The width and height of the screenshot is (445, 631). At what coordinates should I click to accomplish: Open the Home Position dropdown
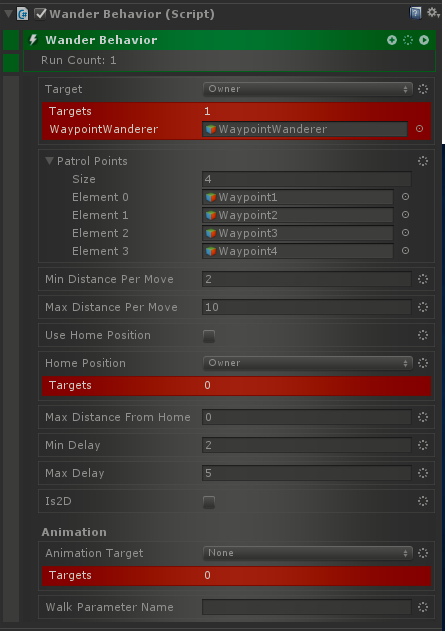pos(308,363)
